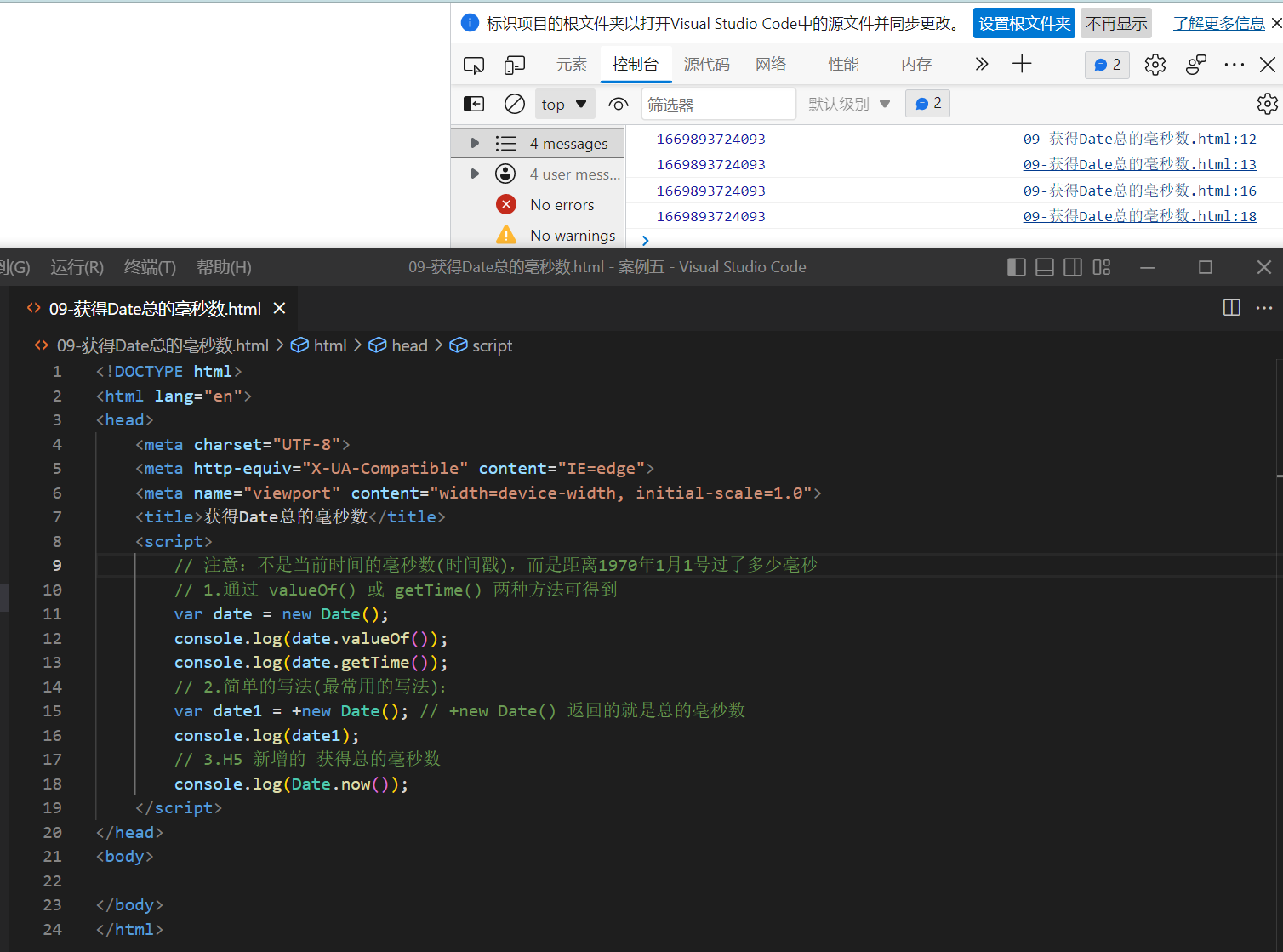1283x952 pixels.
Task: Expand the 4 messages group
Action: (x=475, y=143)
